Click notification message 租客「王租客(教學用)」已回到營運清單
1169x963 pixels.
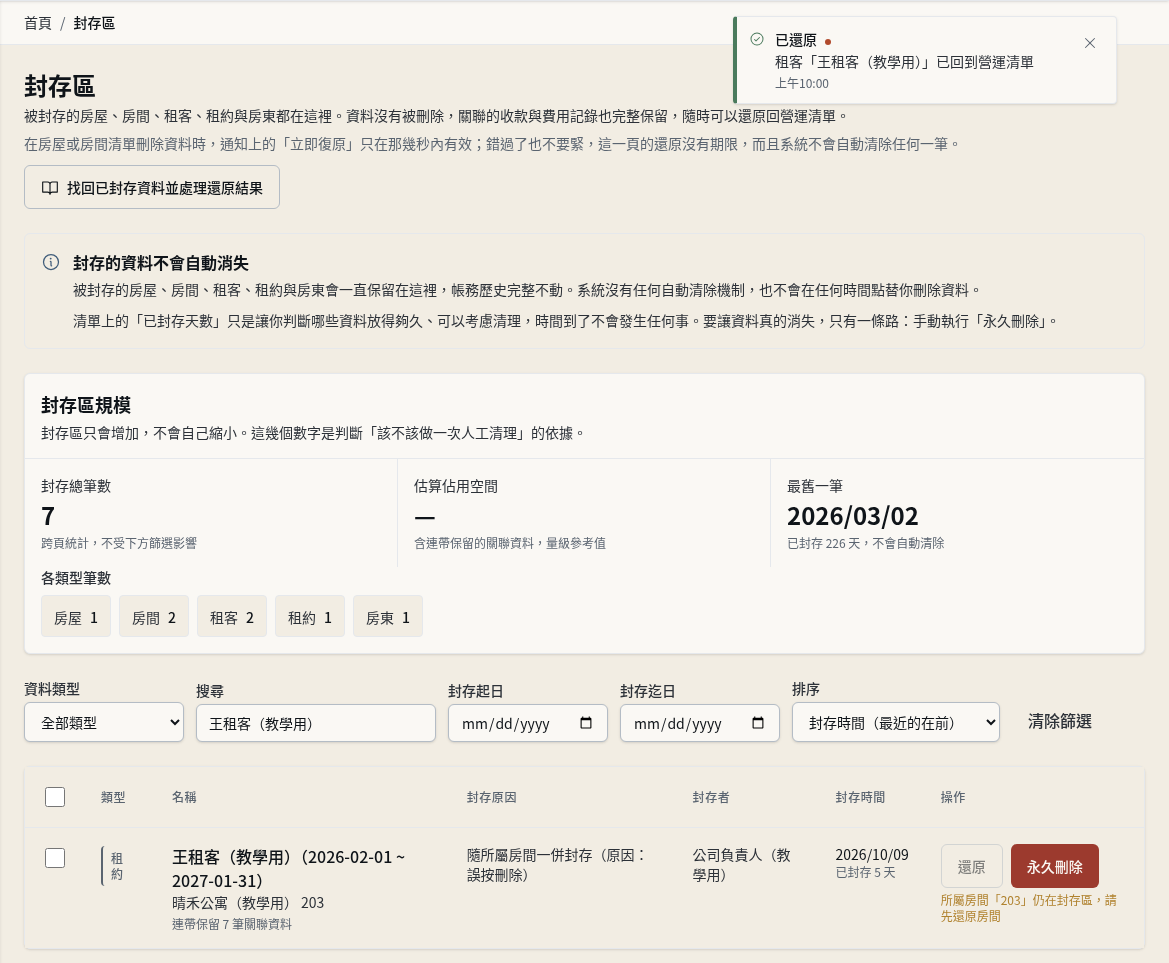coord(904,62)
